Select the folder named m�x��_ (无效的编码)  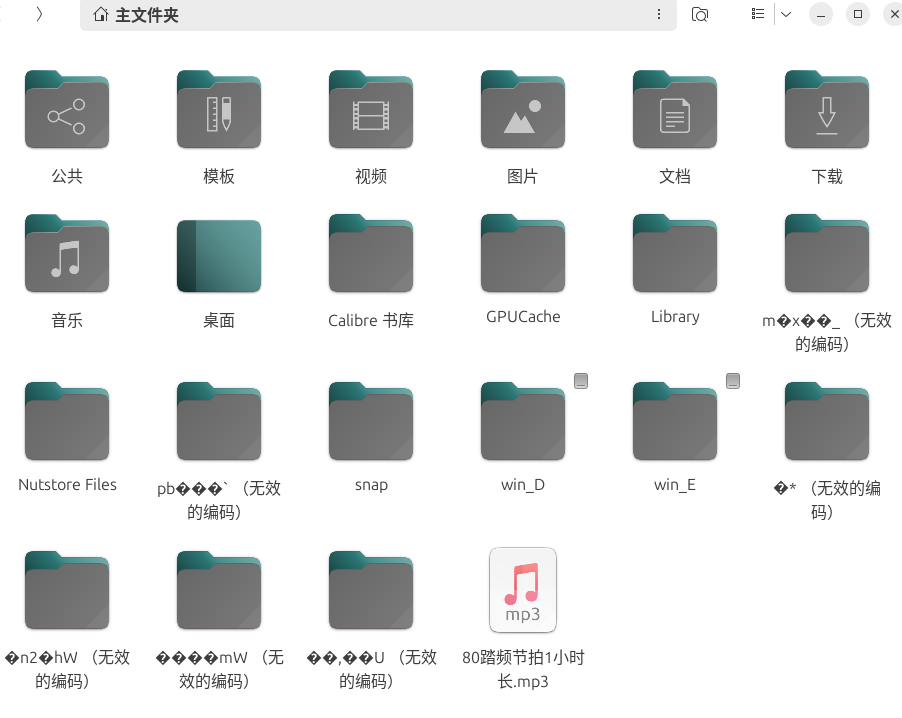click(827, 253)
